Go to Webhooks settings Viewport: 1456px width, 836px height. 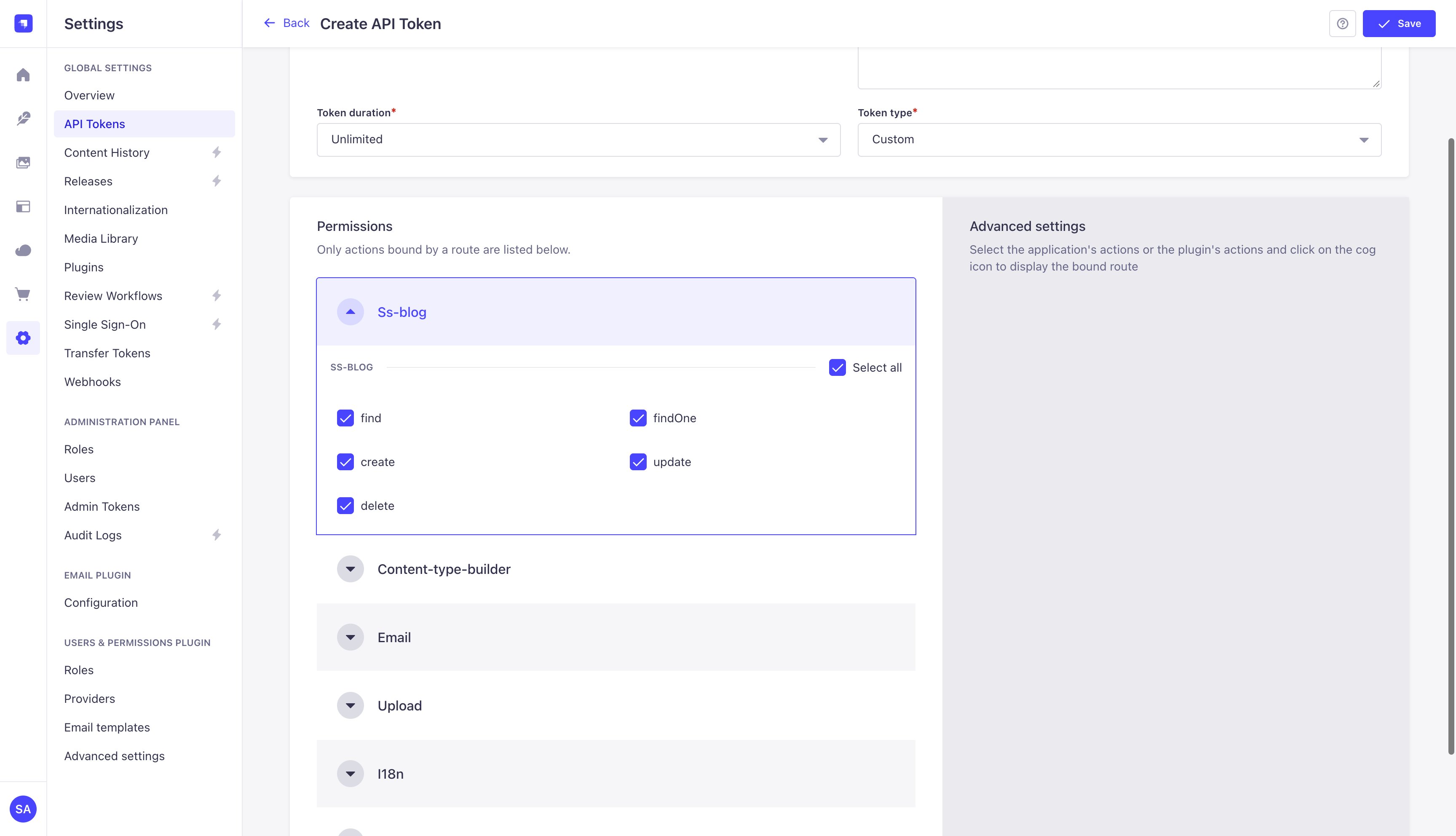[92, 382]
